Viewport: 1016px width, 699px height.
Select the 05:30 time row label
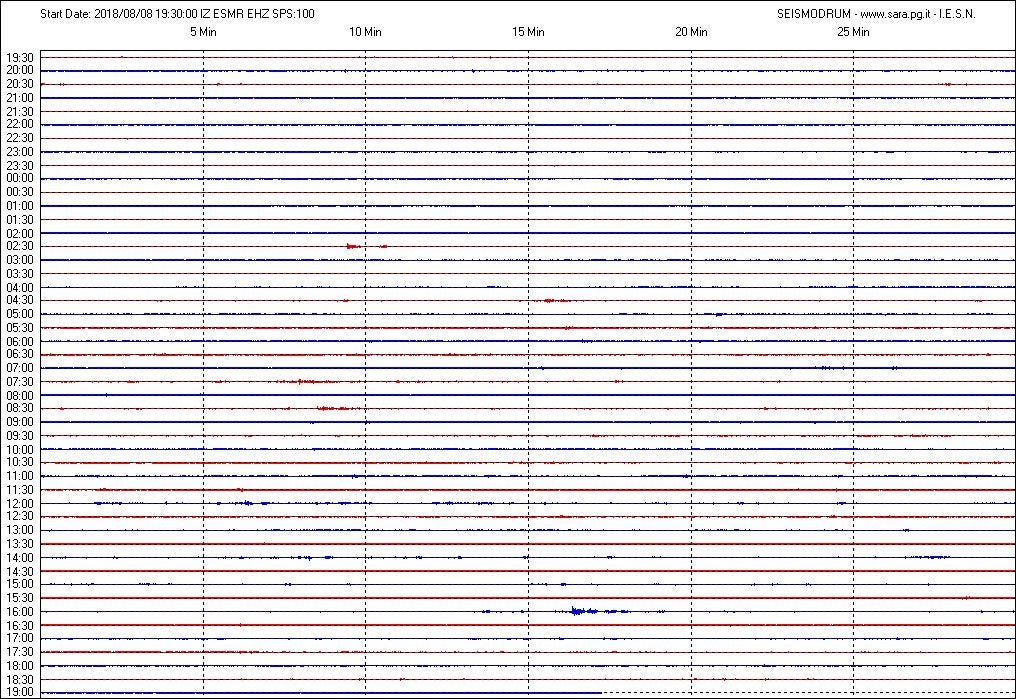[20, 328]
